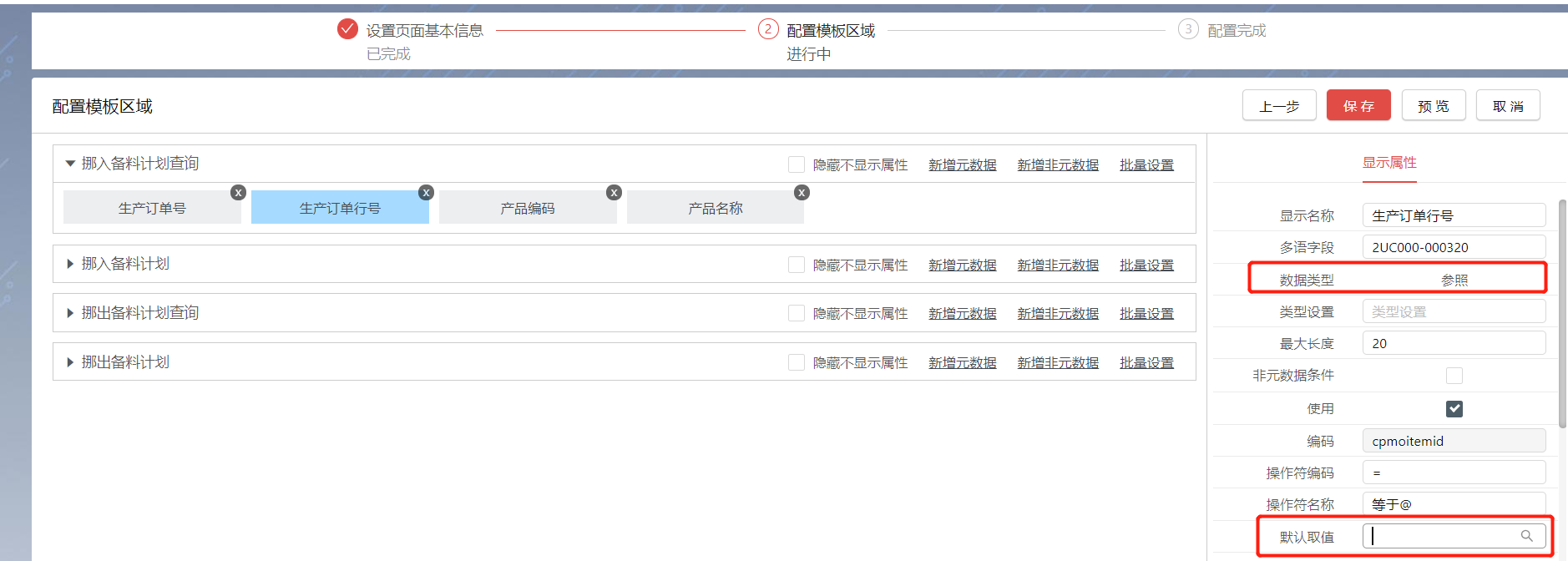Click the 多语字段 input field
Screen dimensions: 1568x561
pos(1454,247)
